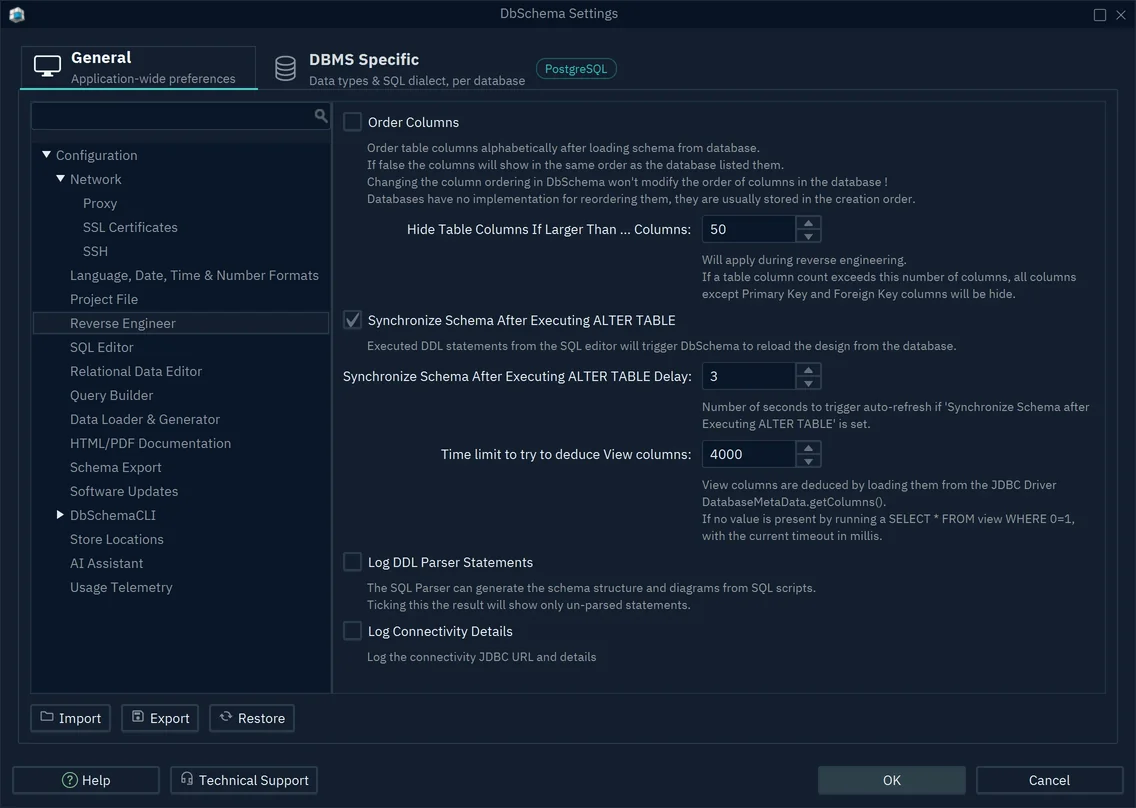Click the question mark Help icon

(70, 780)
